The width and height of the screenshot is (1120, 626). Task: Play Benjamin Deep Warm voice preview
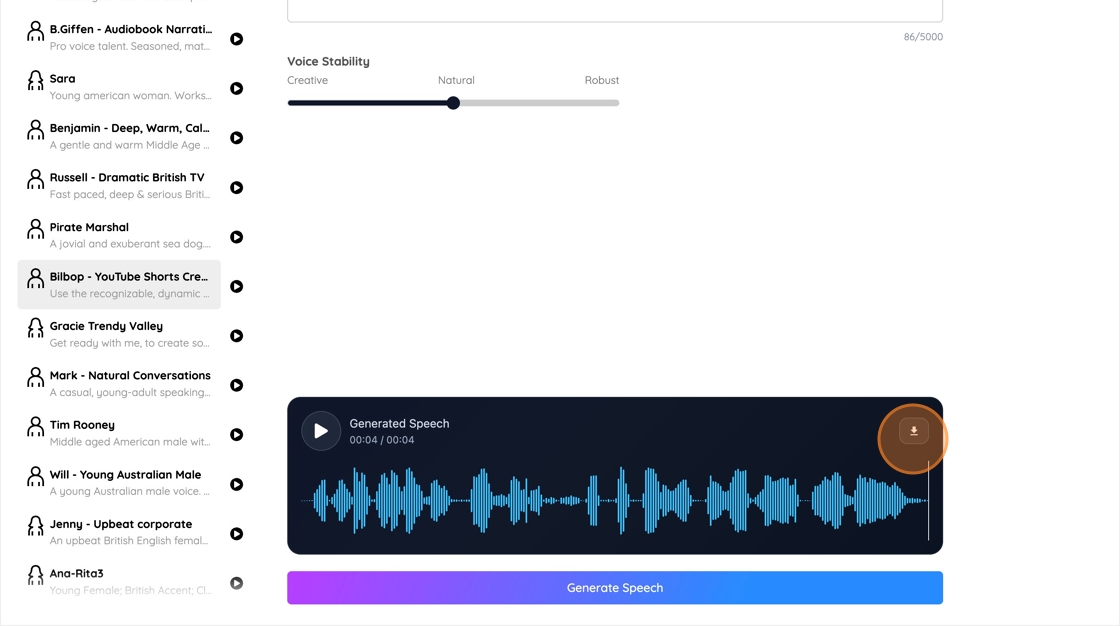pyautogui.click(x=236, y=138)
